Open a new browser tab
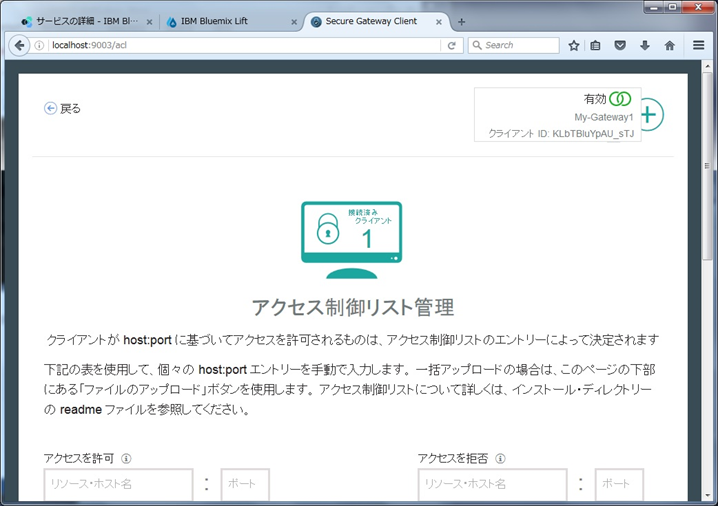 tap(462, 21)
